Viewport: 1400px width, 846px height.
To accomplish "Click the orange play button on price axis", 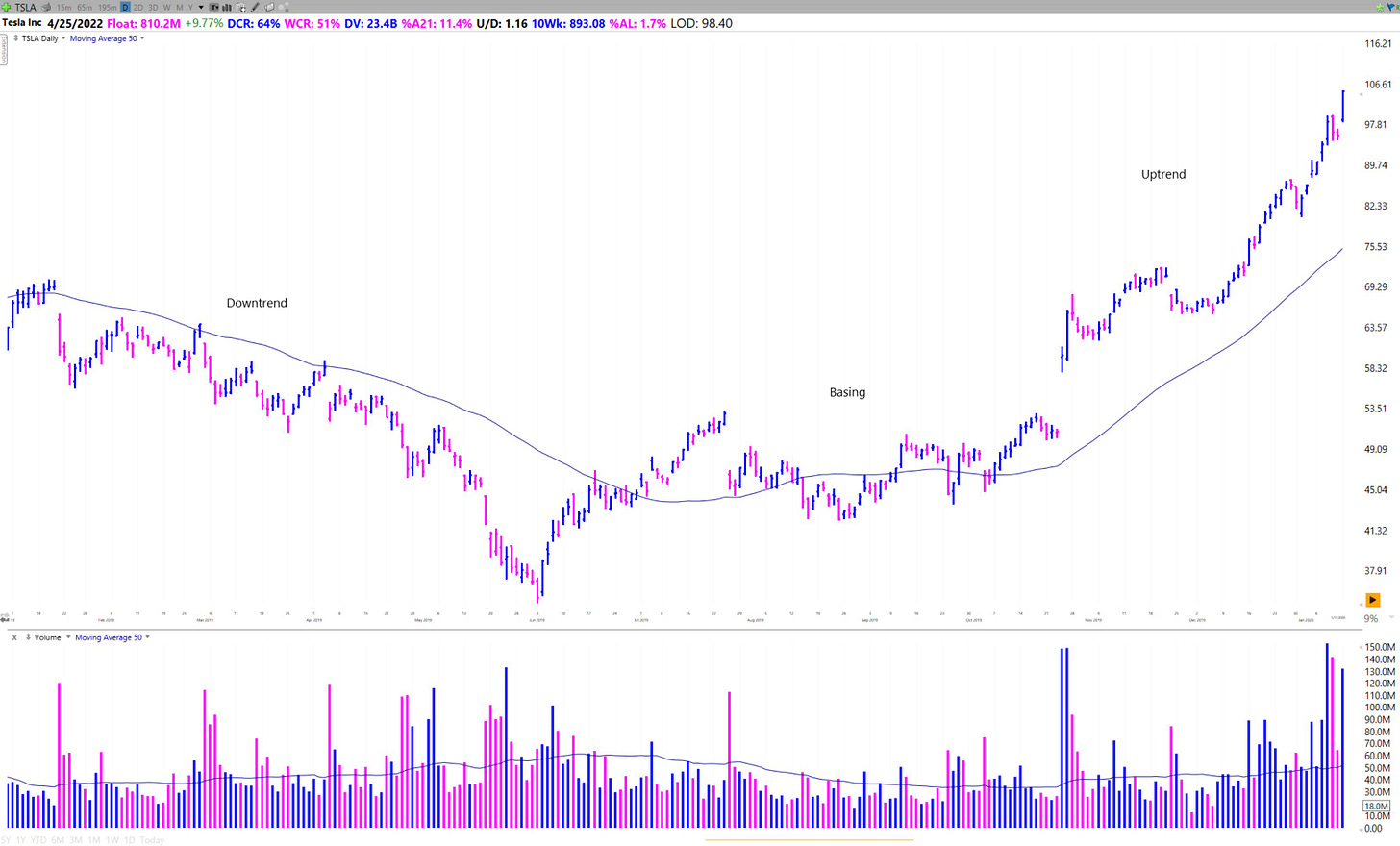I will (x=1372, y=600).
